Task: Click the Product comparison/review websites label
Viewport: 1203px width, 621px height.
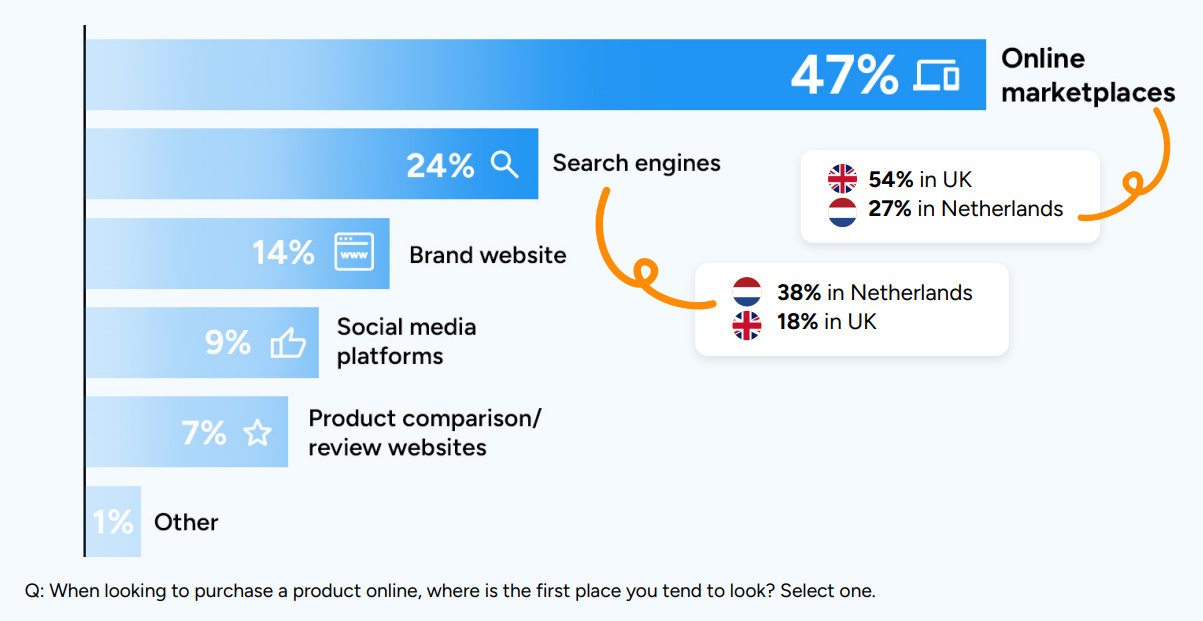Action: click(424, 432)
